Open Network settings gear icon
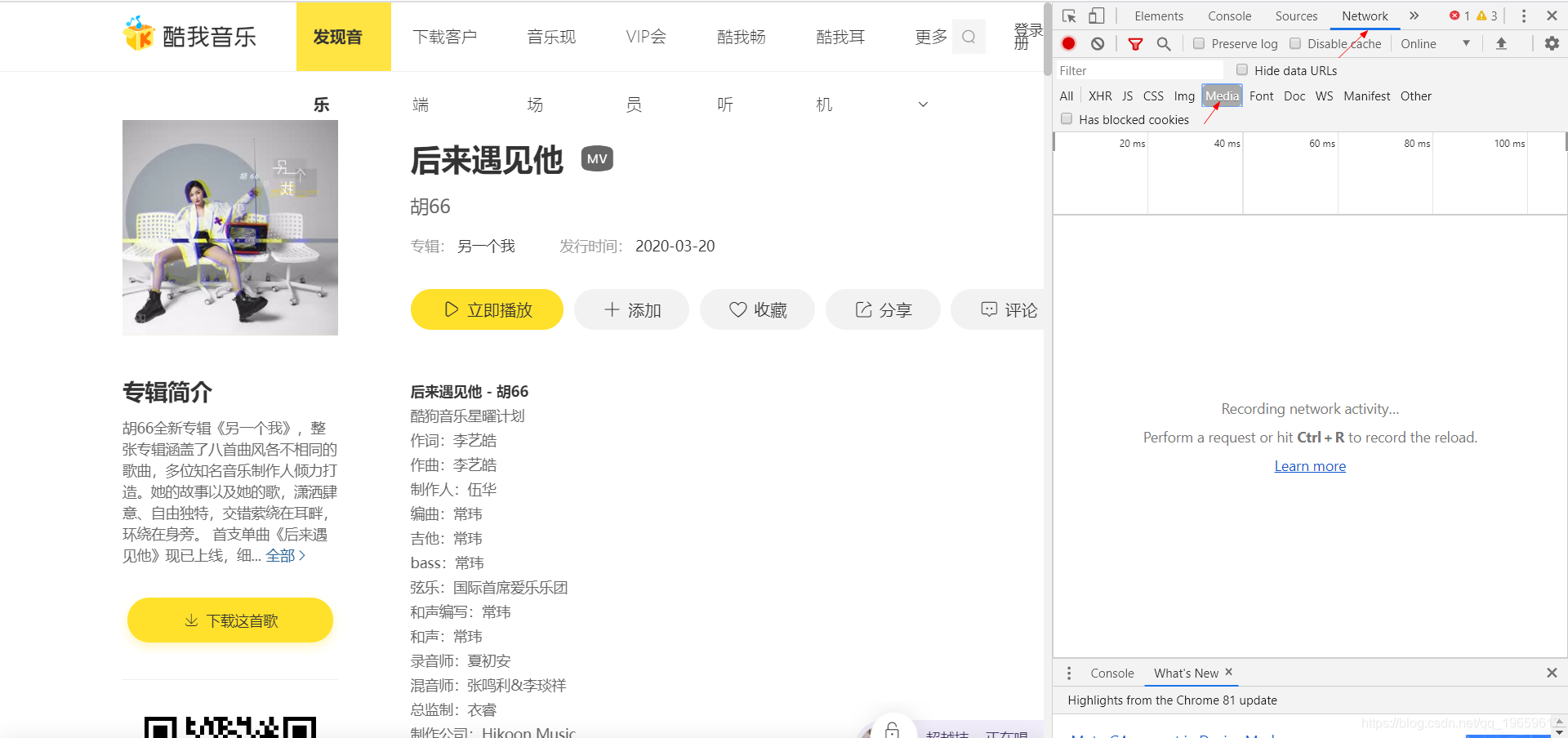Image resolution: width=1568 pixels, height=738 pixels. (x=1552, y=43)
